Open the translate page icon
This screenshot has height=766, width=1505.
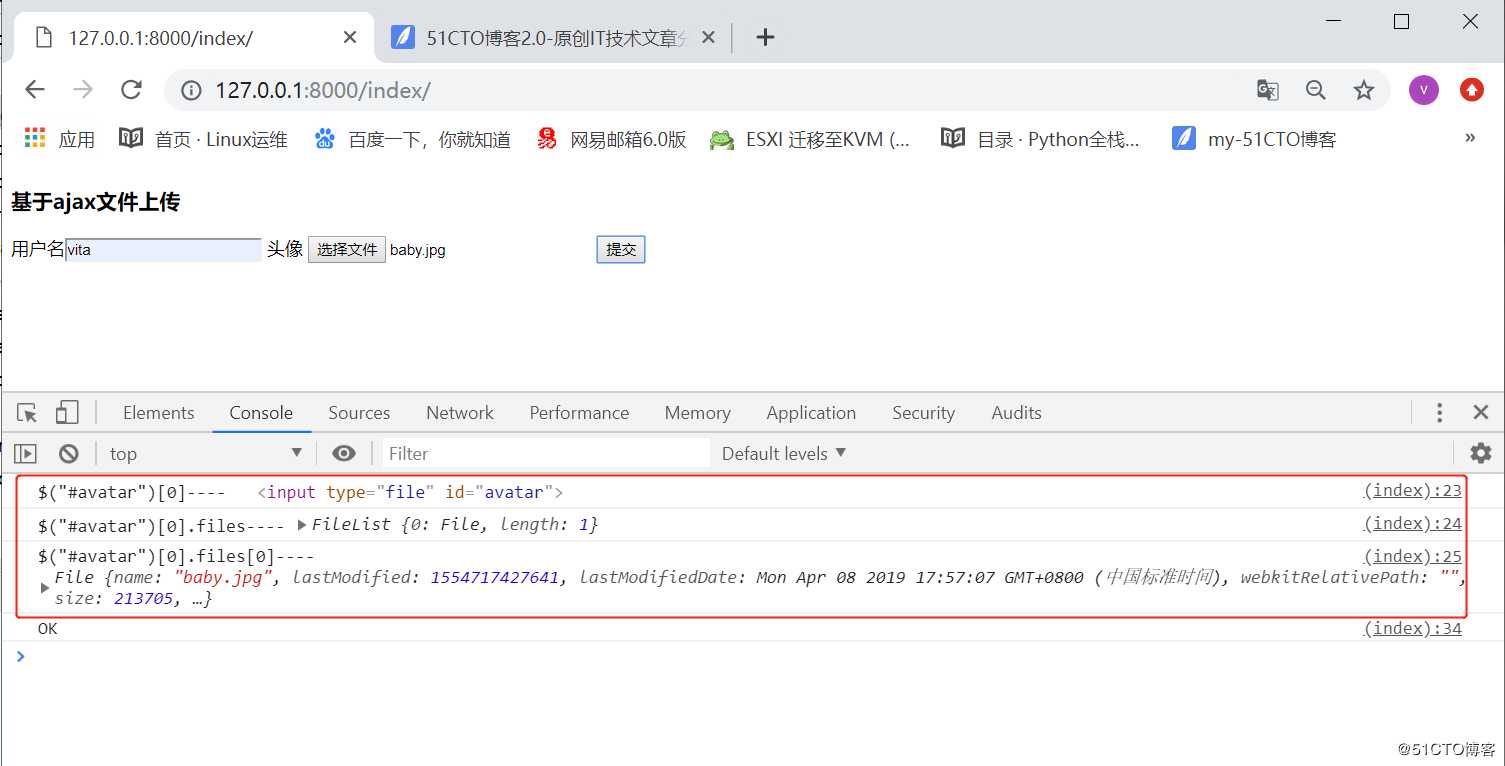pos(1268,90)
